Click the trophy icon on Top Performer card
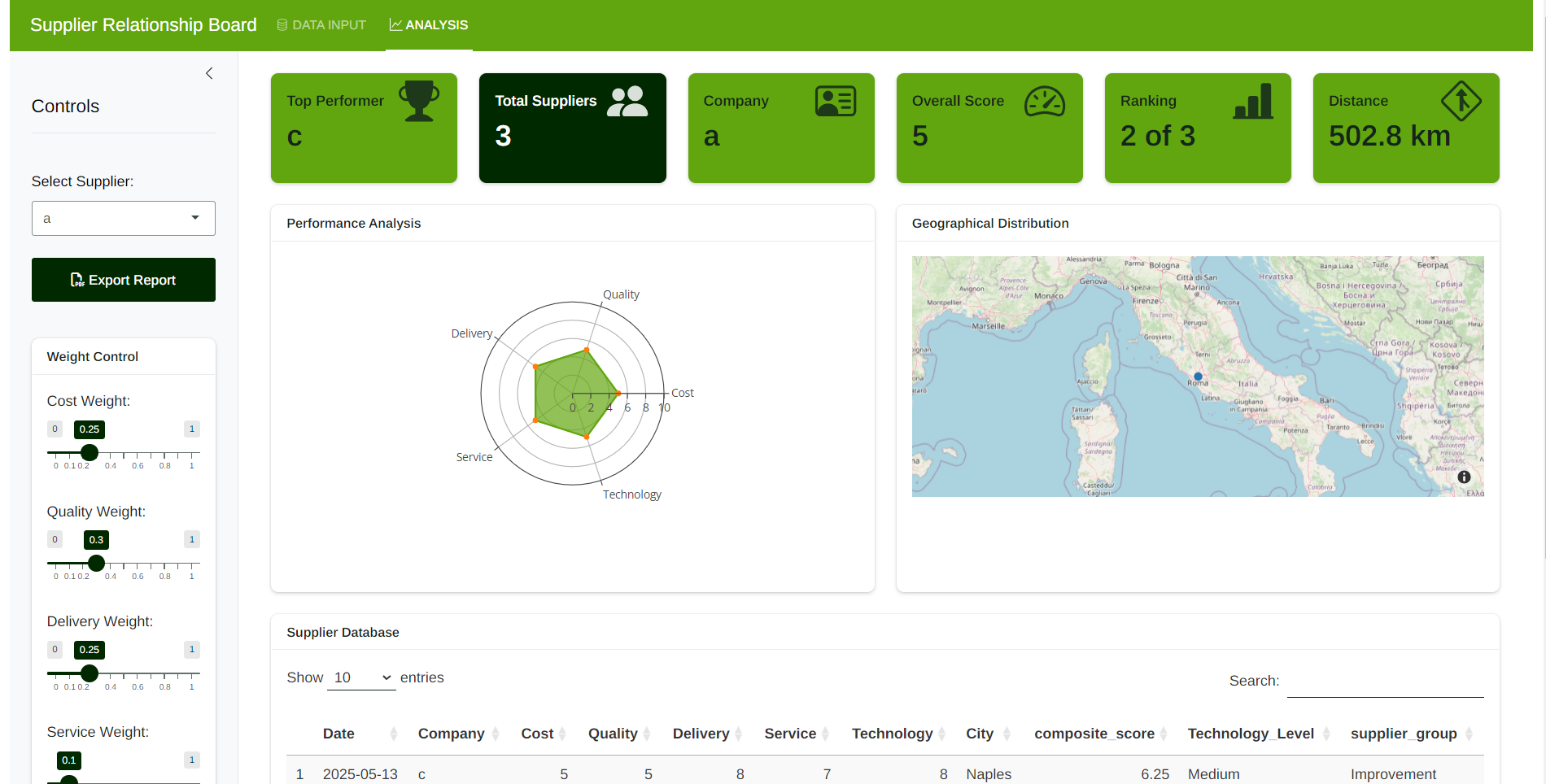 (419, 101)
